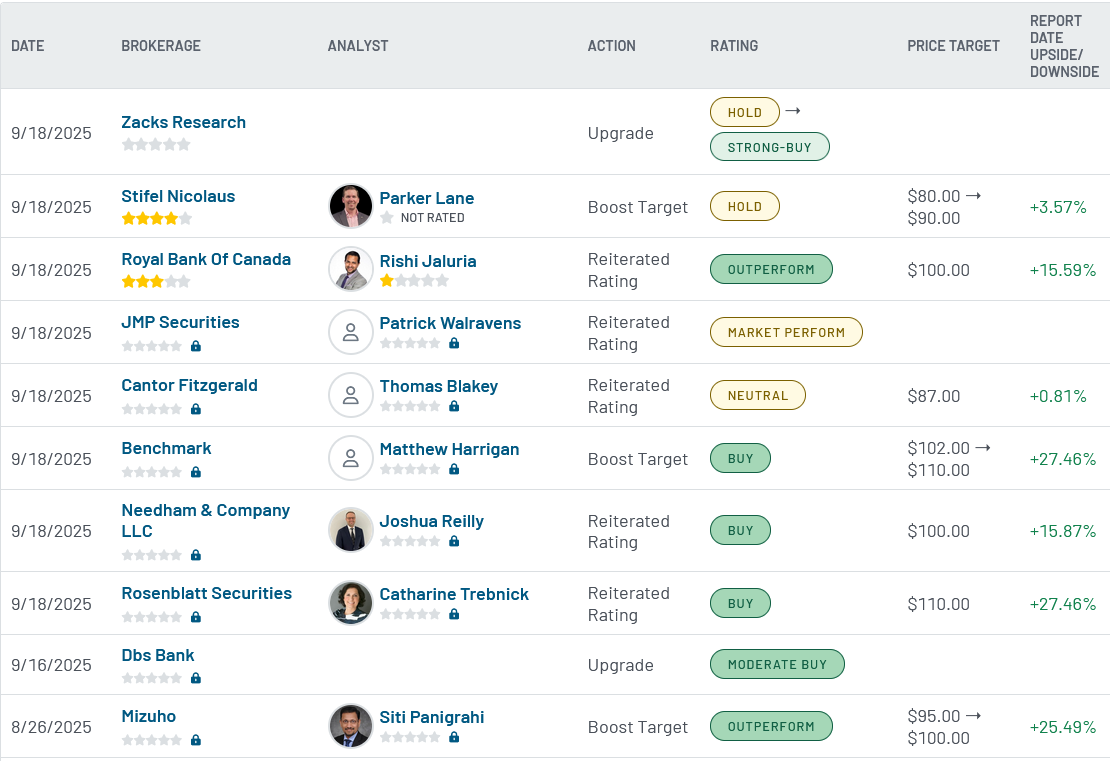This screenshot has height=761, width=1110.
Task: Click the STRONG-BUY rating badge
Action: point(769,147)
